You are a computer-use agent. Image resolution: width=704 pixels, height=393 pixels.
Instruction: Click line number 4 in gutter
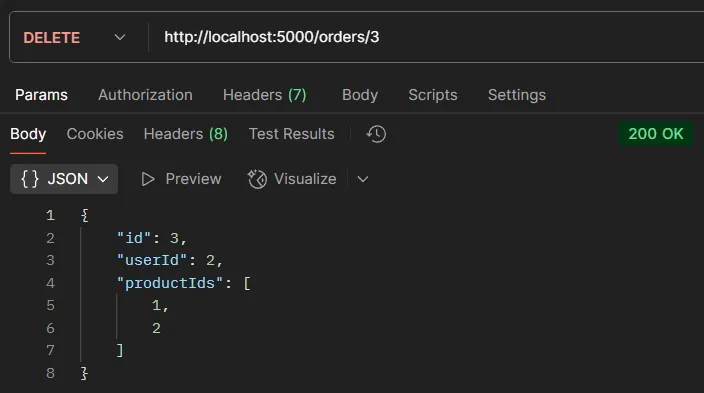[50, 283]
